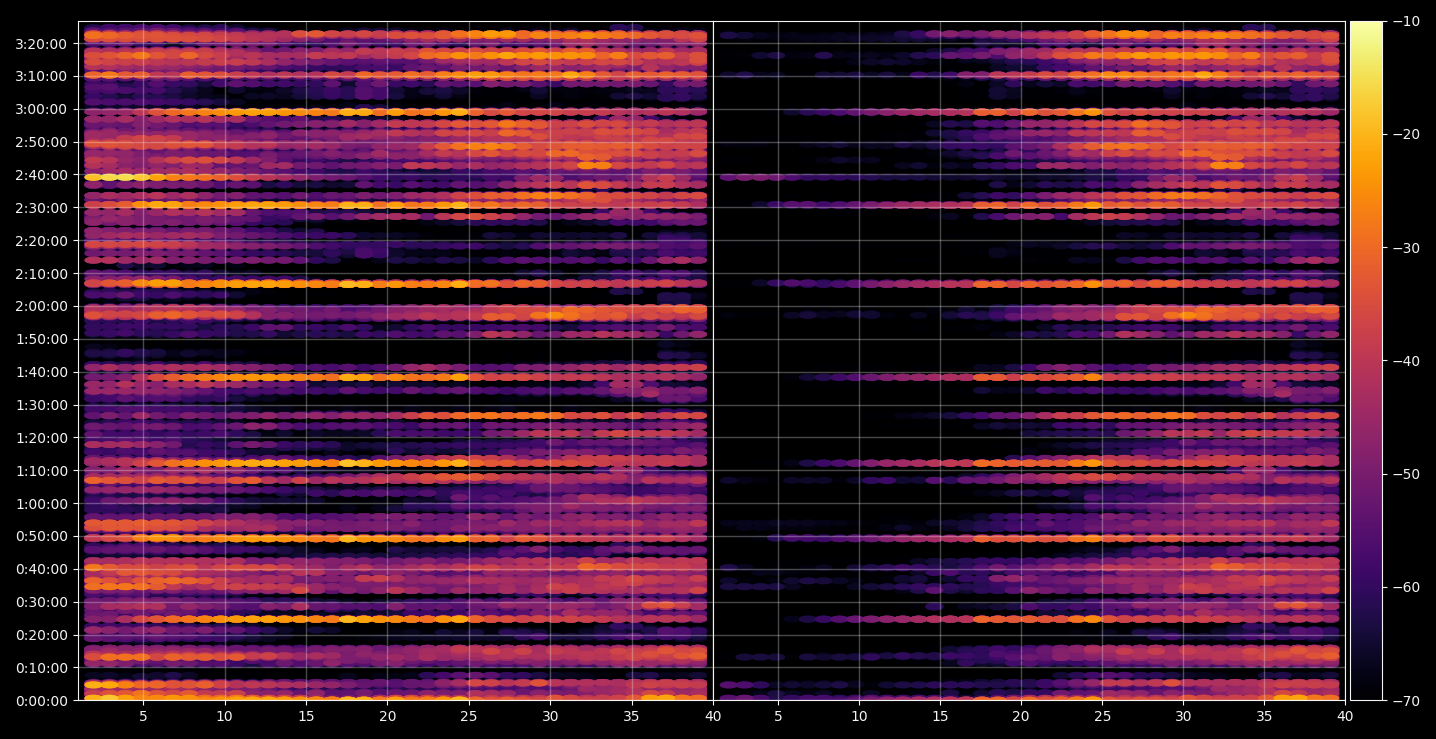Click the 1:50:00 time axis label
This screenshot has width=1436, height=739.
point(43,339)
